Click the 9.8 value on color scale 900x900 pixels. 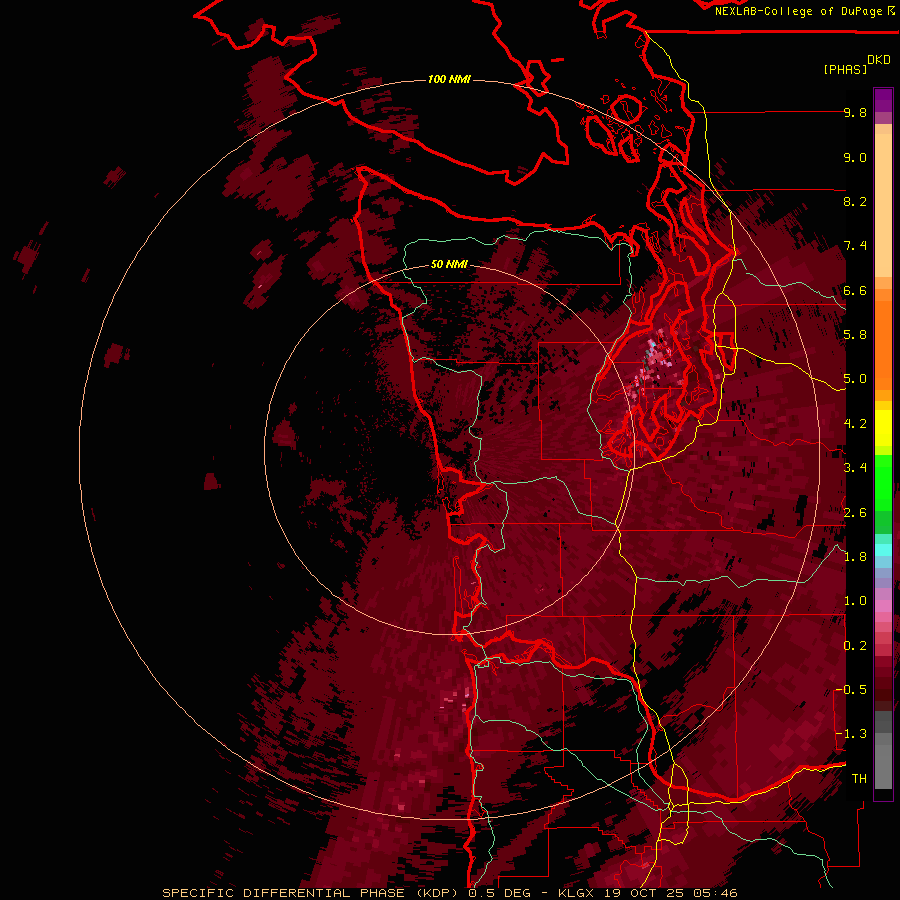pos(855,112)
